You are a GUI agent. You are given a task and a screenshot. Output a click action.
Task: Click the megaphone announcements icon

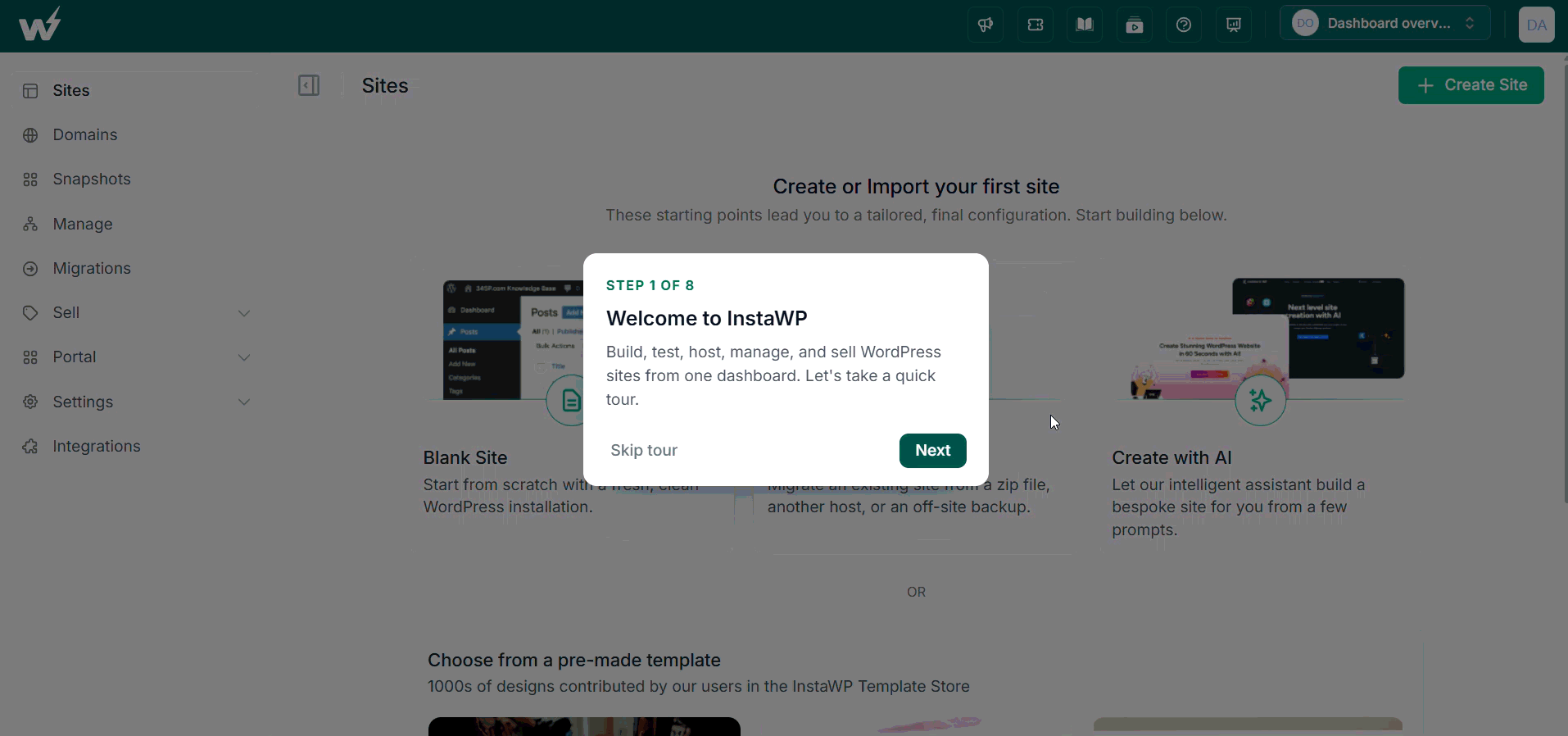coord(986,25)
